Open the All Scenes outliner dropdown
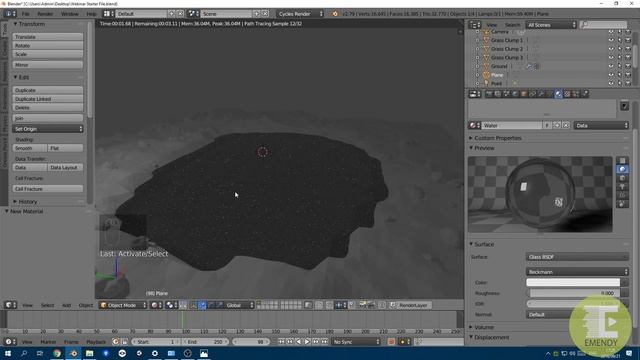The height and width of the screenshot is (360, 640). click(x=551, y=25)
